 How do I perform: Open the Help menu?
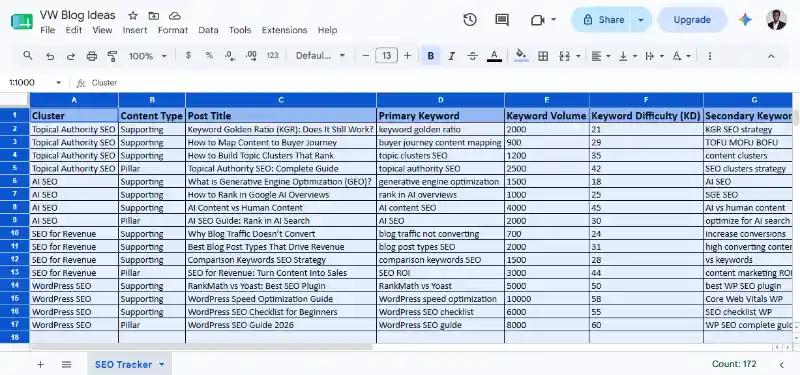pos(327,30)
